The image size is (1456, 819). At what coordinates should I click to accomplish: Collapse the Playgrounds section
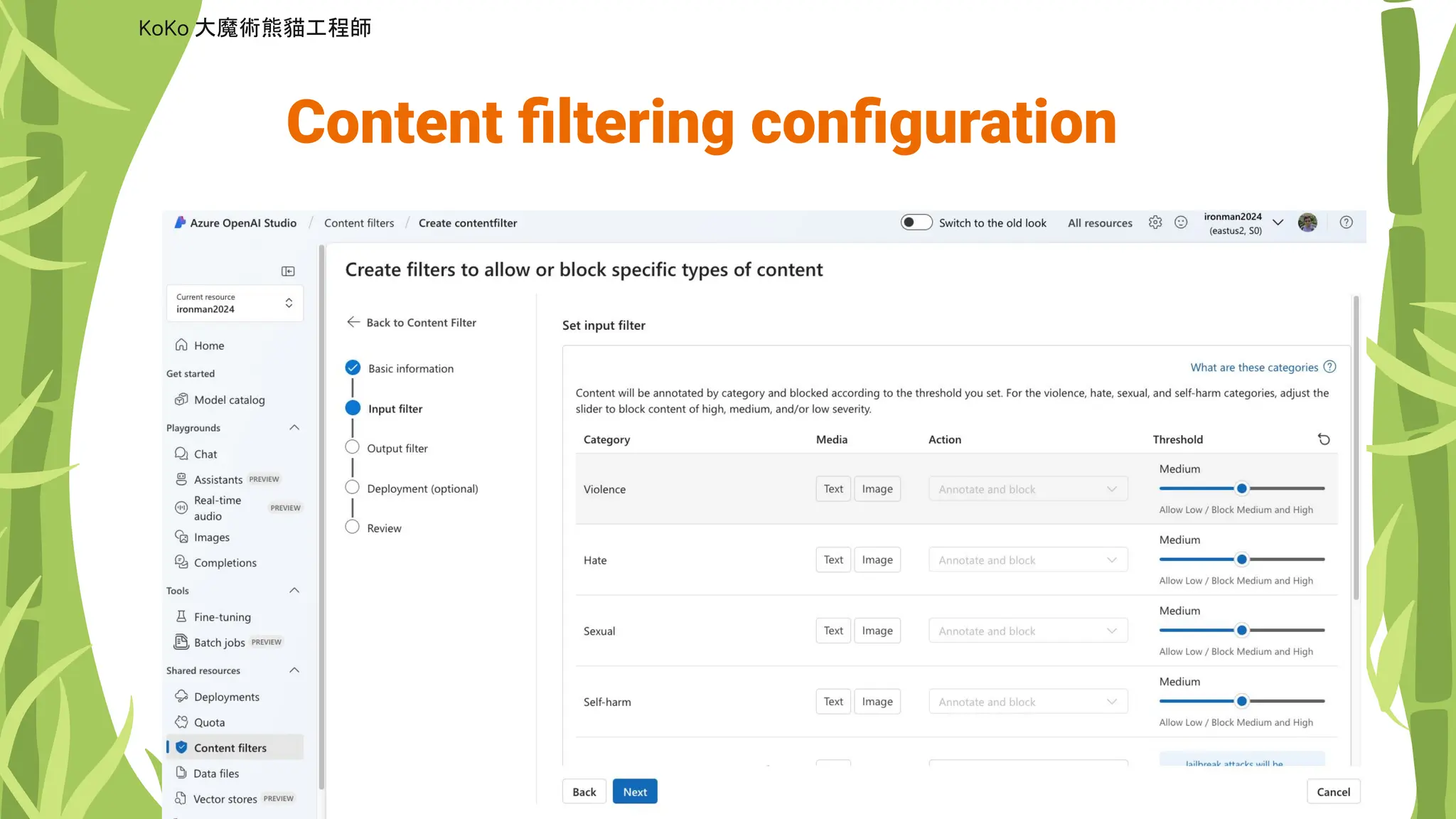tap(294, 427)
